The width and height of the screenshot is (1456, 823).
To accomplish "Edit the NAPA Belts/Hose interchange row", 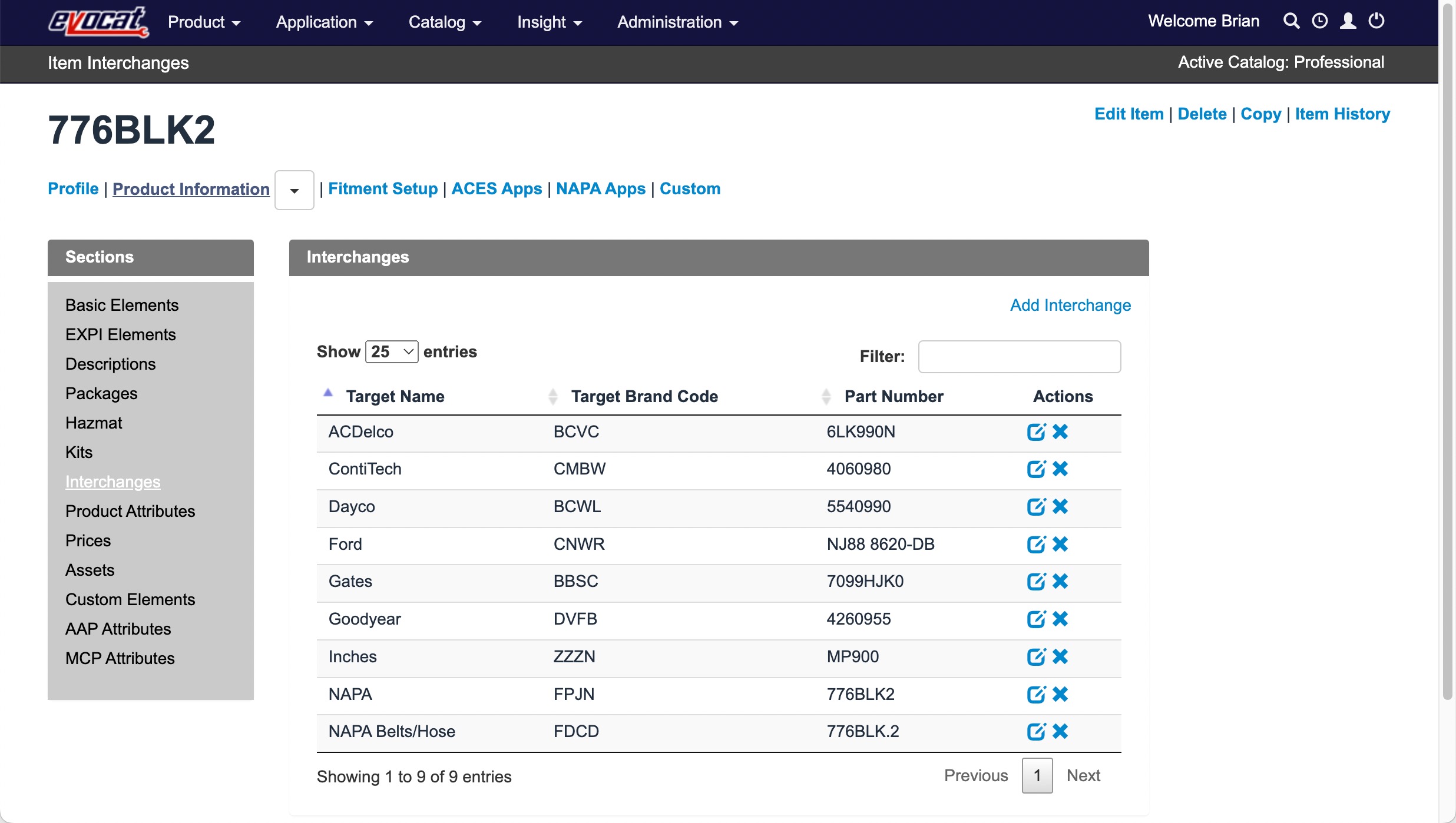I will (1037, 731).
